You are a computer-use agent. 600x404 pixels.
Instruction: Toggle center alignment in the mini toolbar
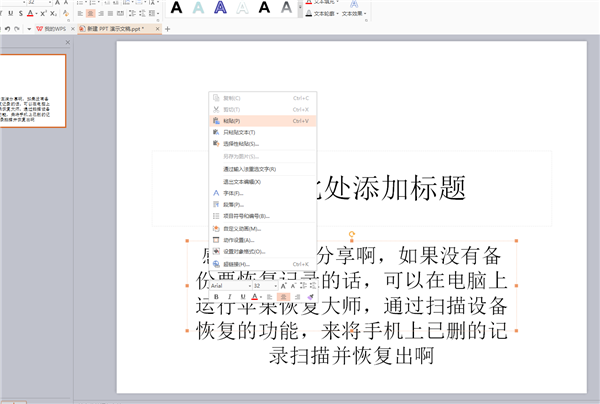[x=284, y=297]
